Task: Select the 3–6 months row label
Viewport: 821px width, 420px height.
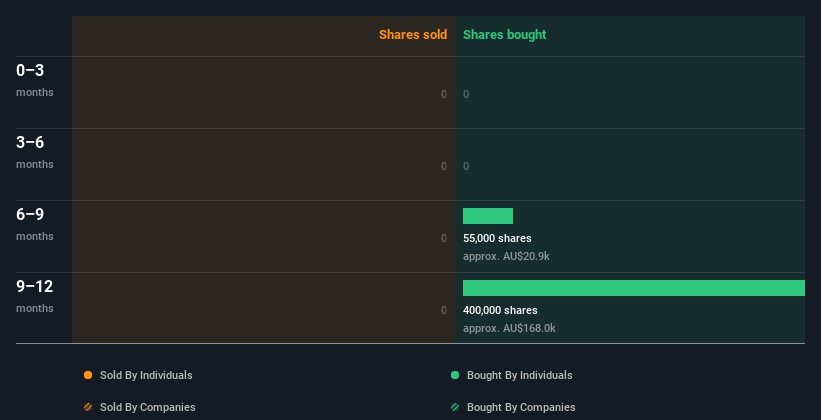Action: point(35,152)
